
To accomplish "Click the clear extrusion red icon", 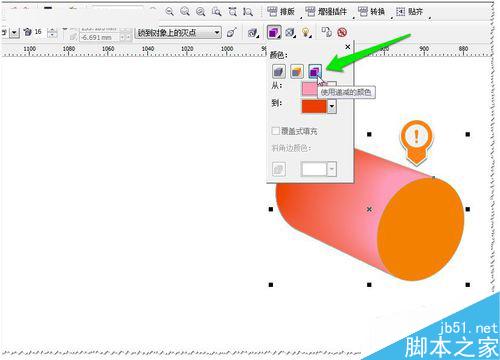I will [x=342, y=32].
